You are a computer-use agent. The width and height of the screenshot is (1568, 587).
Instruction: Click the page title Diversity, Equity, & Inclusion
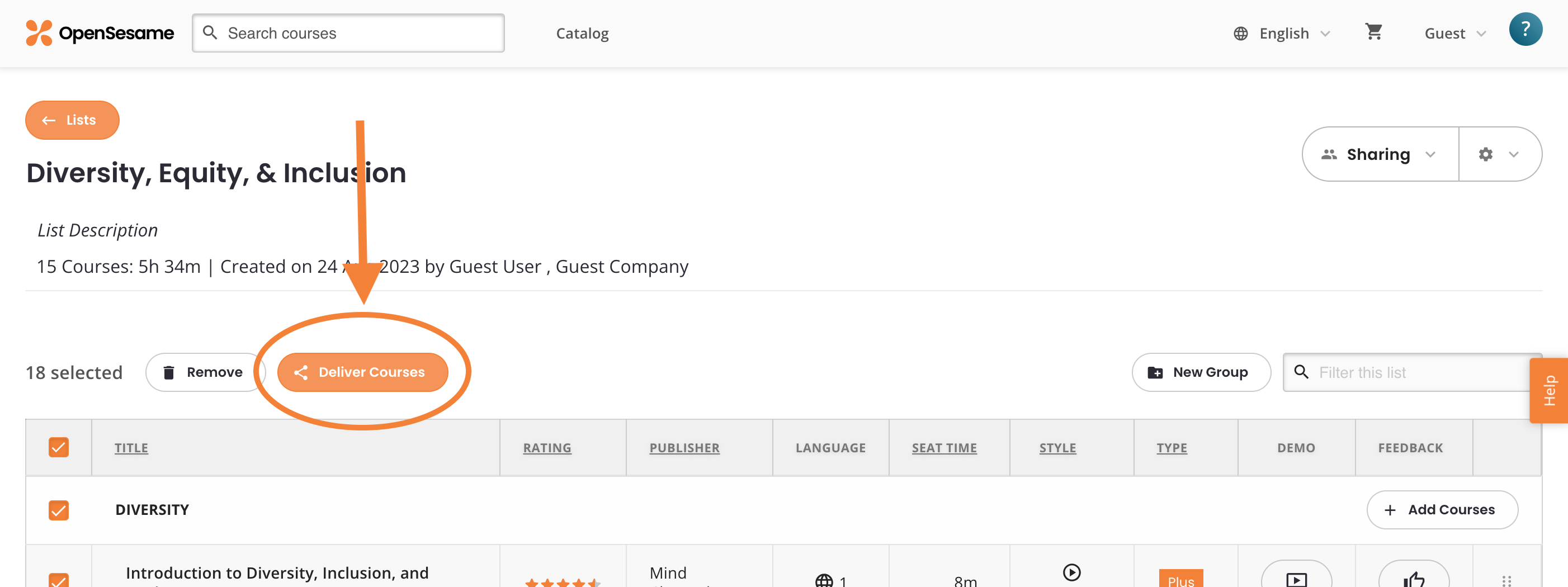[216, 173]
